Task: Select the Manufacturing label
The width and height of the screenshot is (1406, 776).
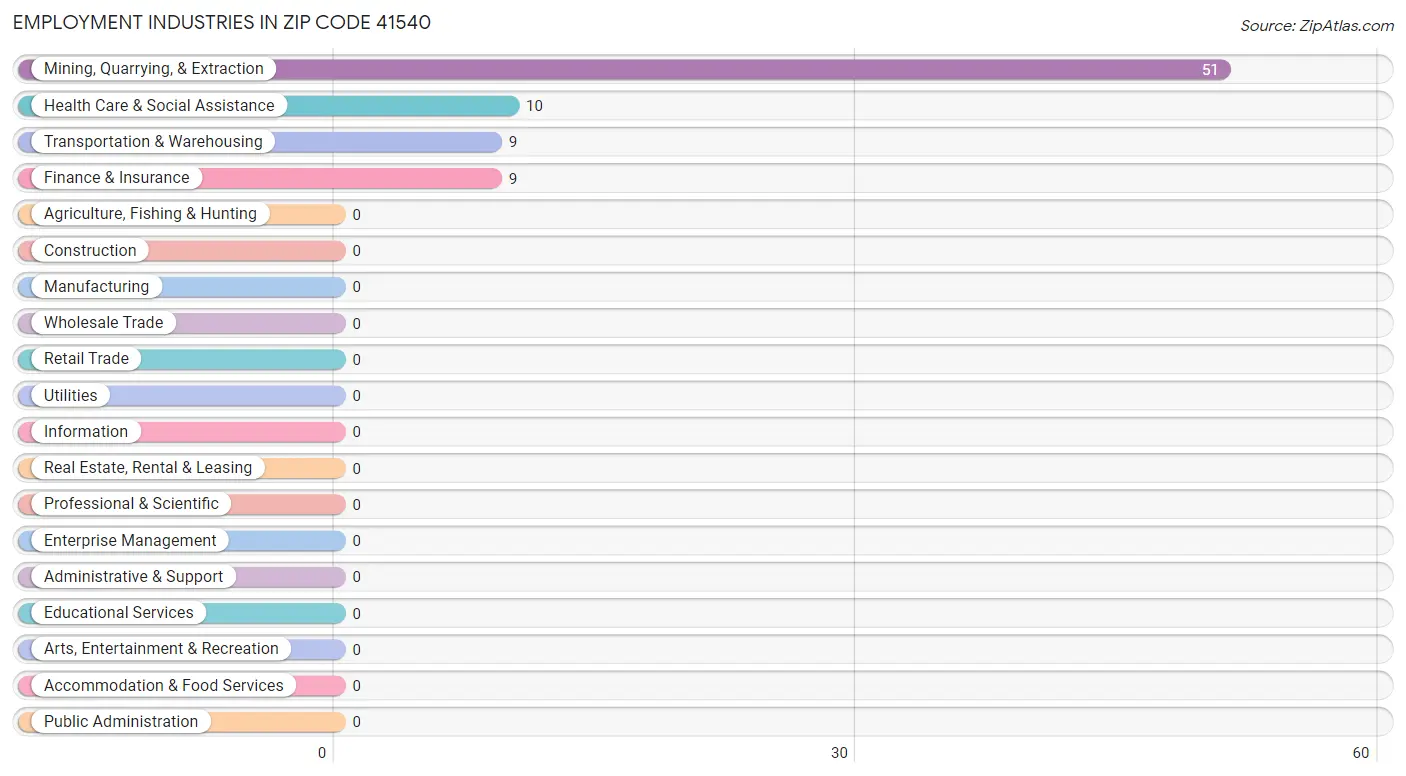Action: tap(96, 287)
